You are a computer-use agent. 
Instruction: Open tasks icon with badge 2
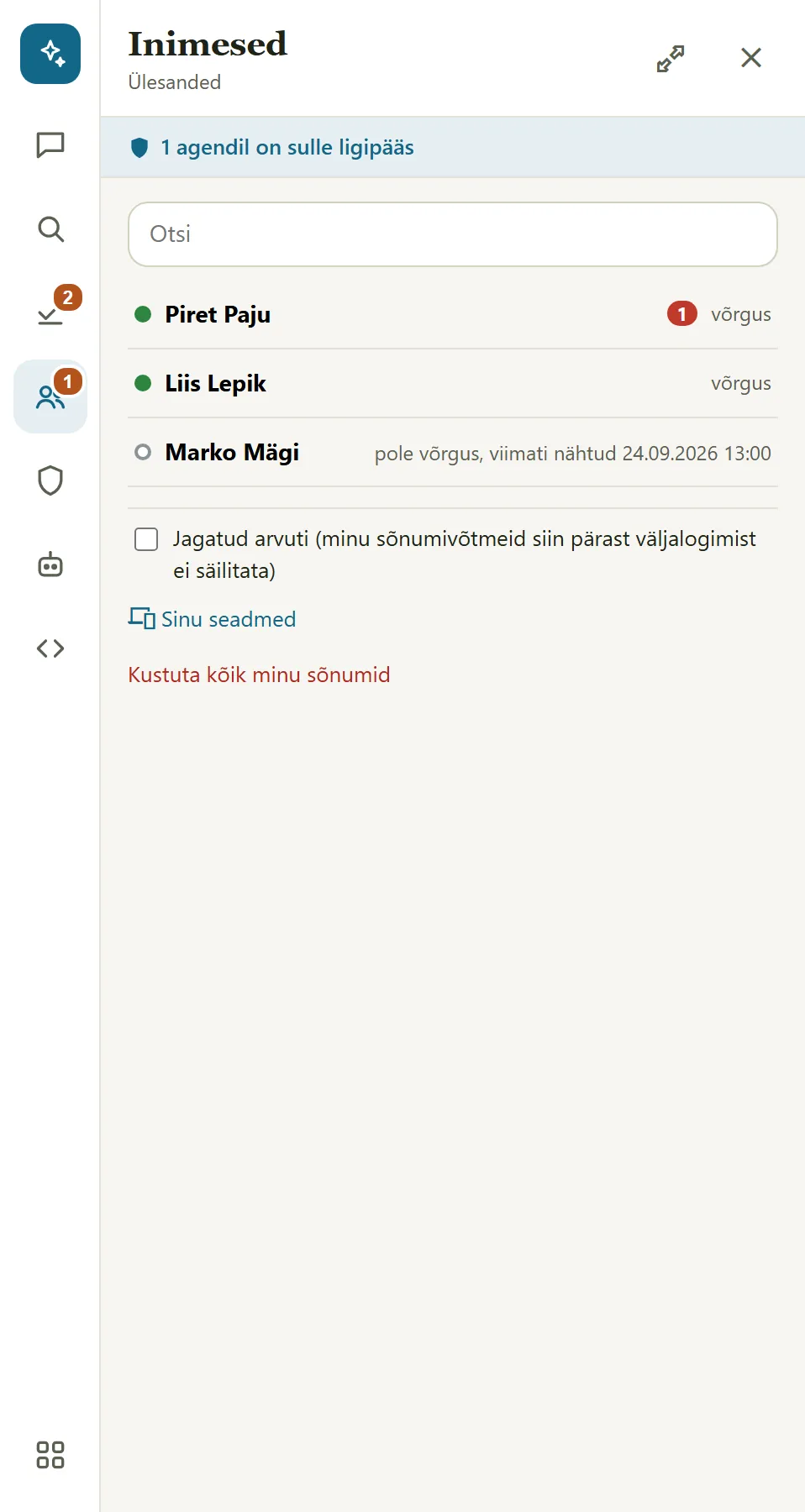point(50,312)
